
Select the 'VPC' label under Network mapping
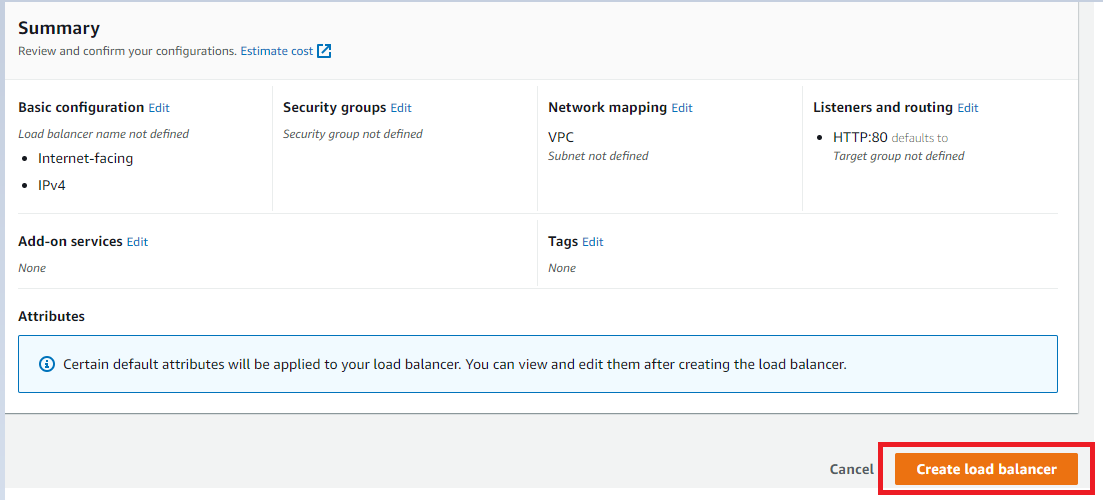click(561, 137)
